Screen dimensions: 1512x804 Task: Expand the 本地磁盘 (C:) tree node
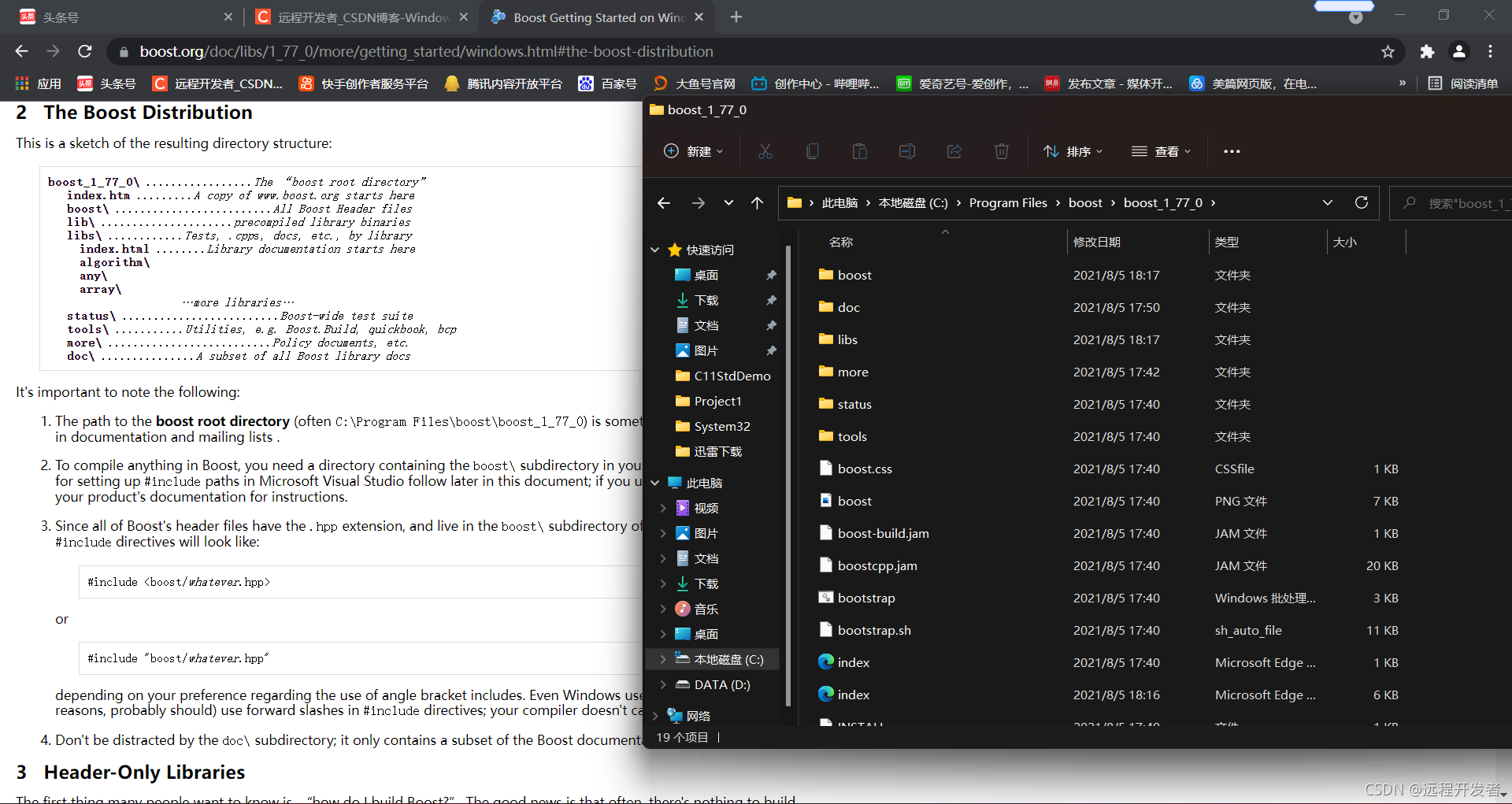(x=663, y=659)
